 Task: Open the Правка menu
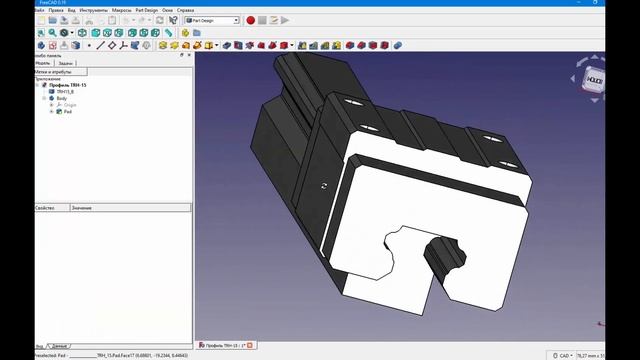pos(56,10)
